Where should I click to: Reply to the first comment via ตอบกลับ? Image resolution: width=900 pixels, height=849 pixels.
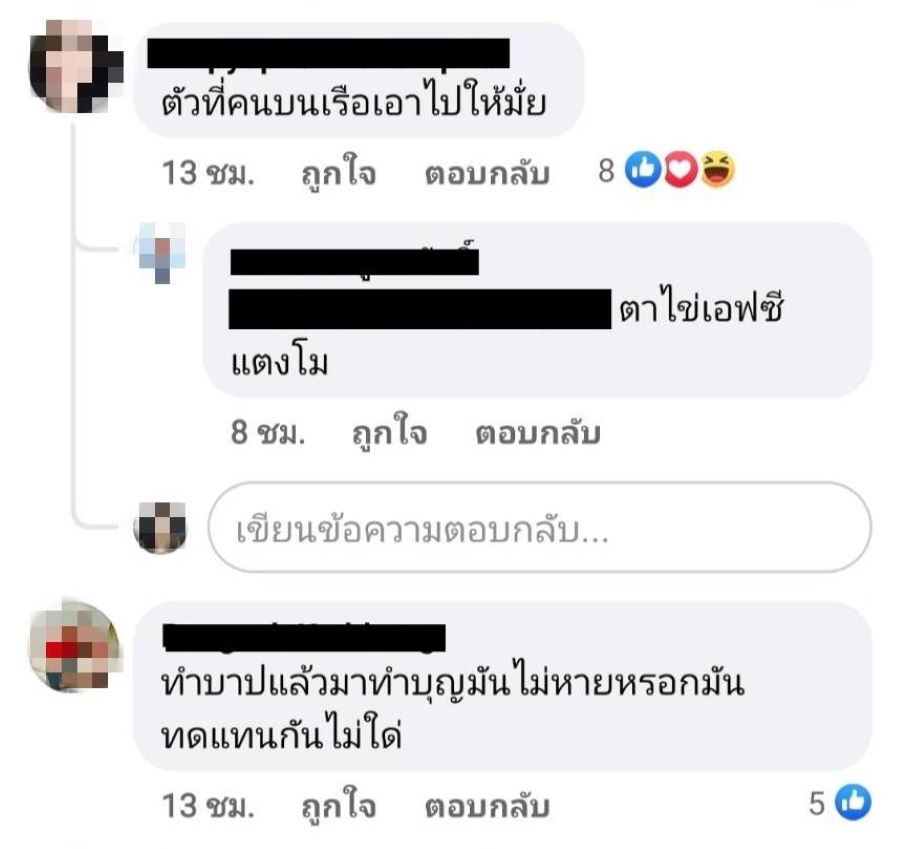point(487,174)
